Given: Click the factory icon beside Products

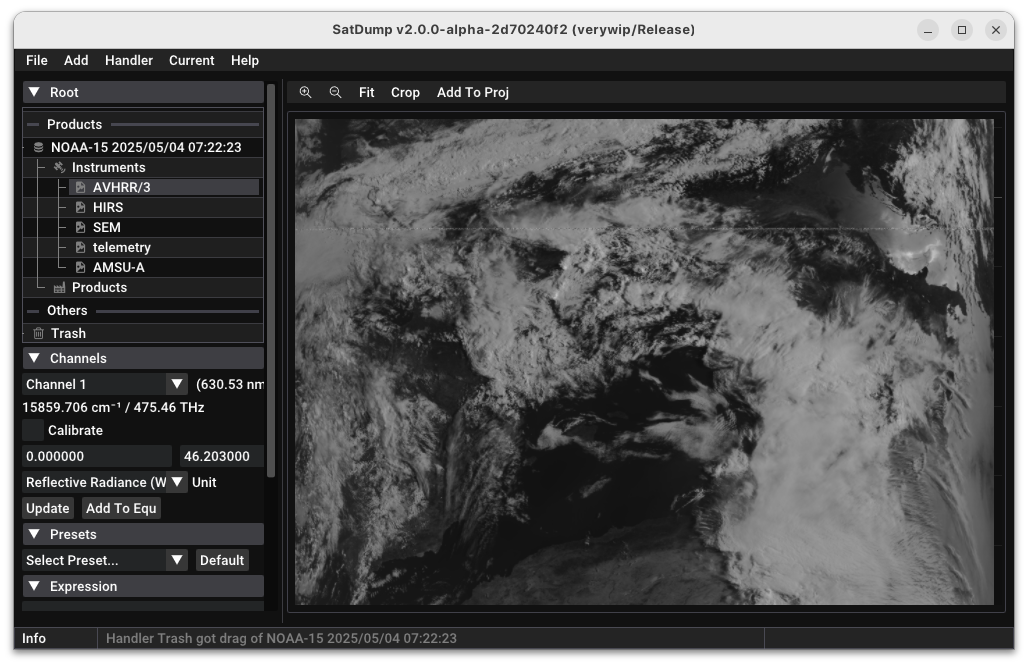Looking at the screenshot, I should 59,287.
